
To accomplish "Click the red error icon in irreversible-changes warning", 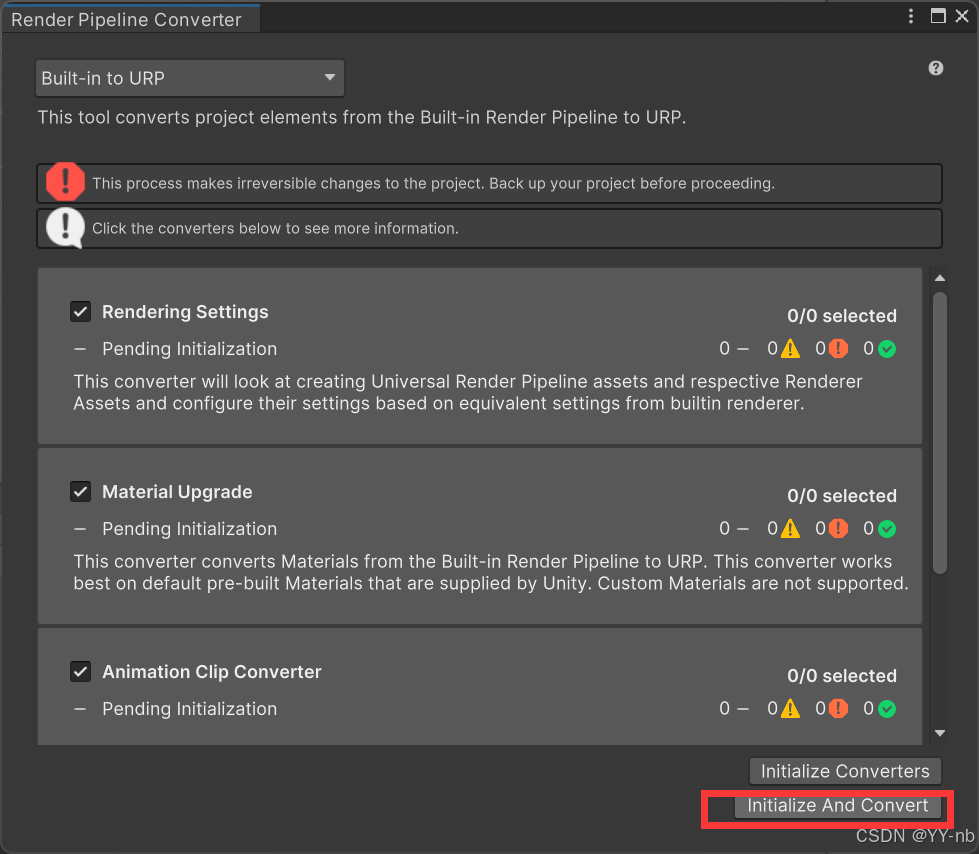I will click(x=65, y=182).
